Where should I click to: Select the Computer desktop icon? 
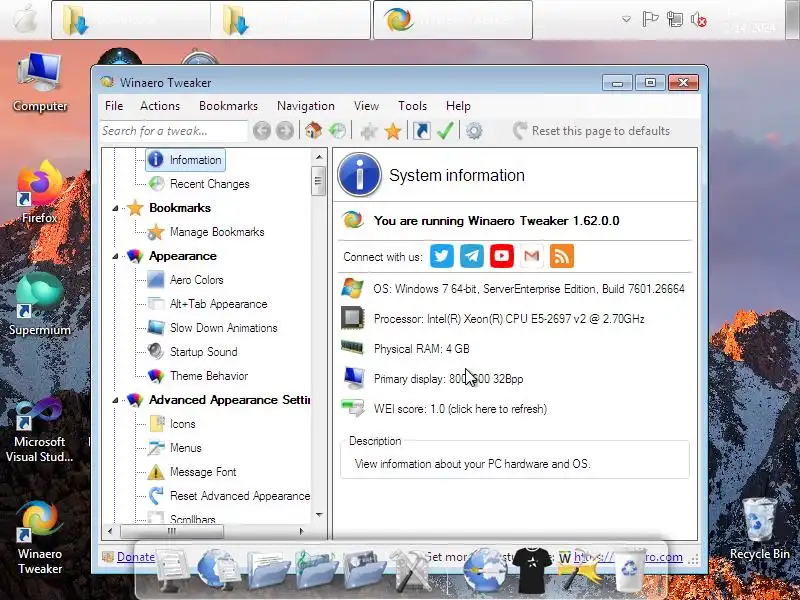40,83
